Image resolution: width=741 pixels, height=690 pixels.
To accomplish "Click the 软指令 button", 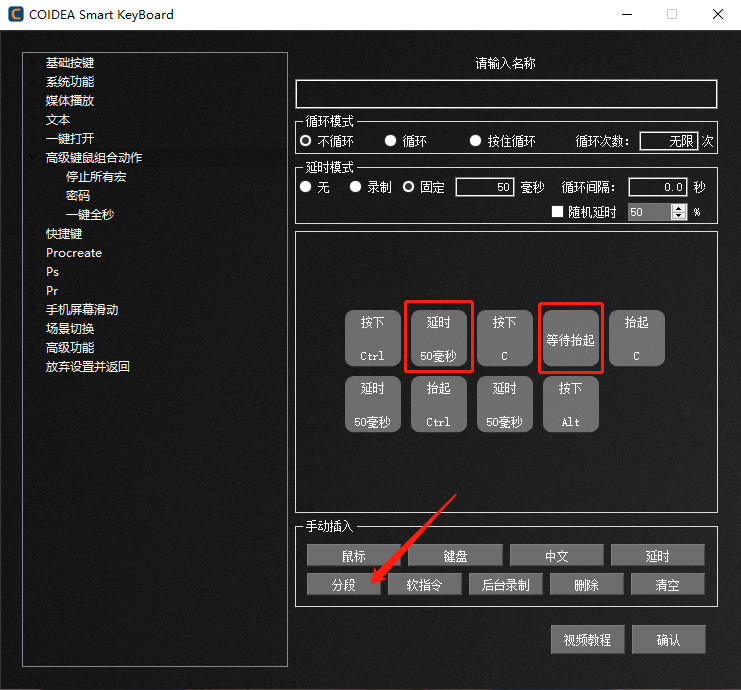I will [424, 585].
